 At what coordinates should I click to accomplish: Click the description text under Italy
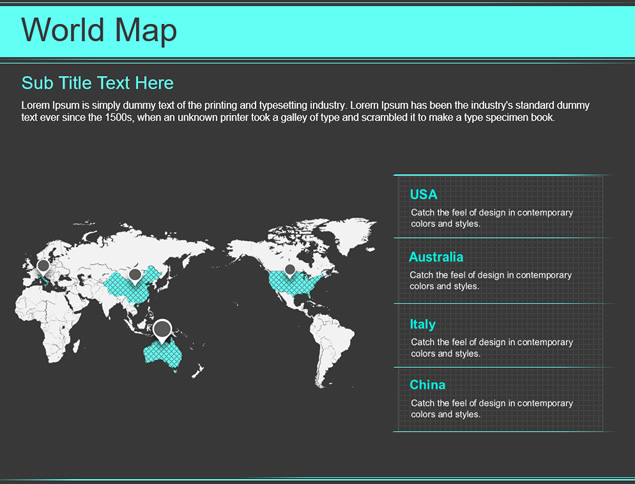pos(492,348)
